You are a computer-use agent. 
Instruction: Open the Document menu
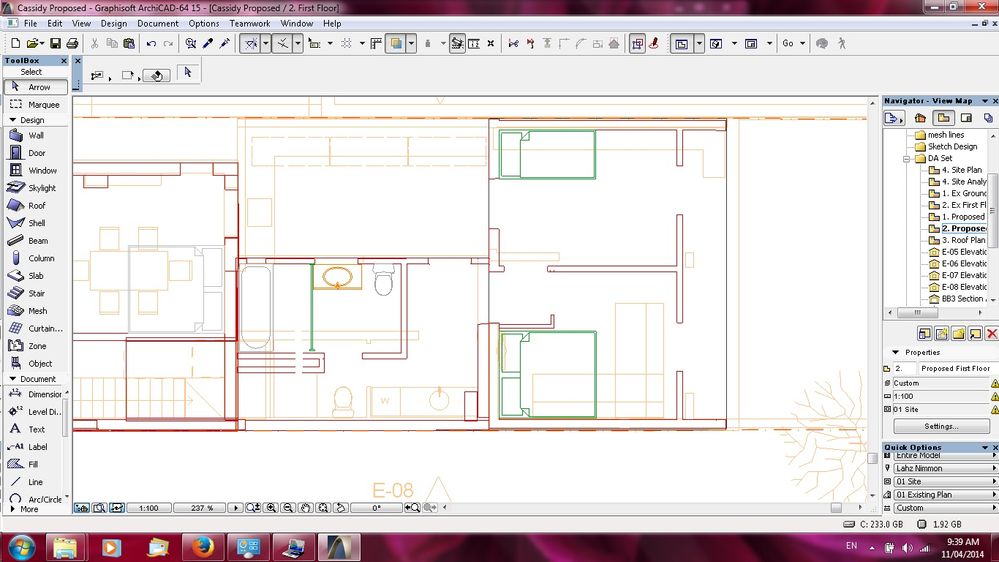[x=158, y=23]
